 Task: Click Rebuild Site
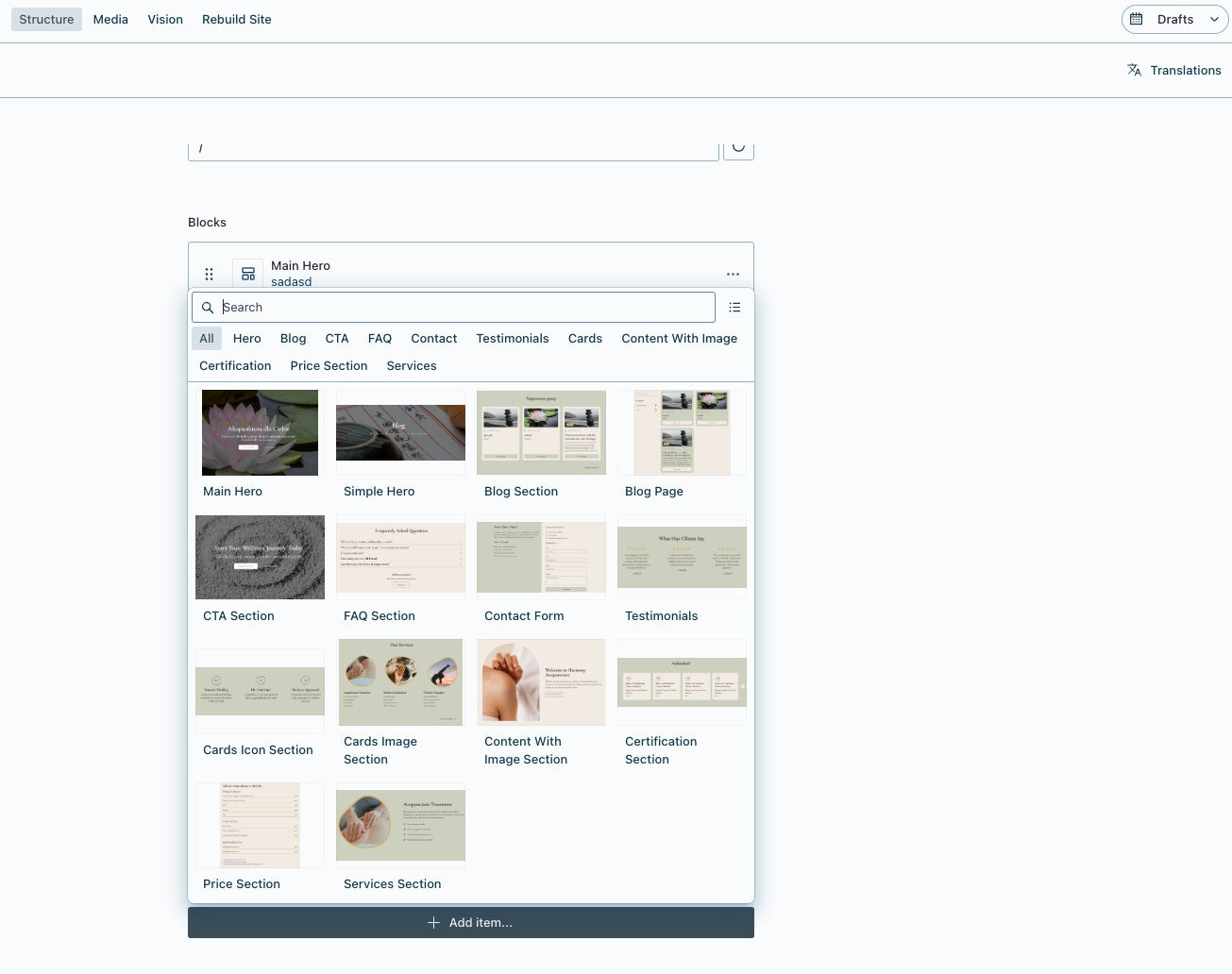tap(236, 19)
